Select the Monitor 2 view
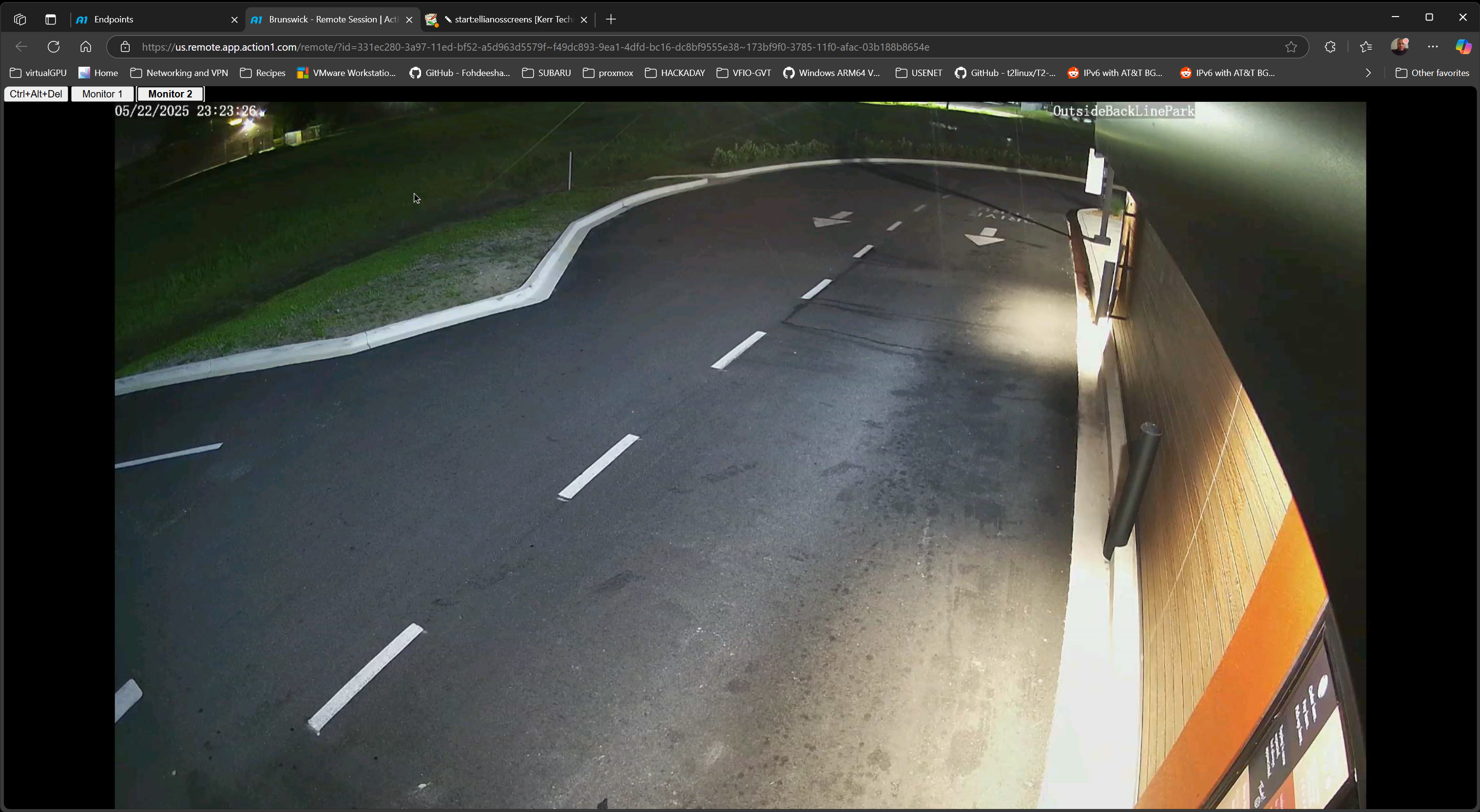 pos(170,94)
